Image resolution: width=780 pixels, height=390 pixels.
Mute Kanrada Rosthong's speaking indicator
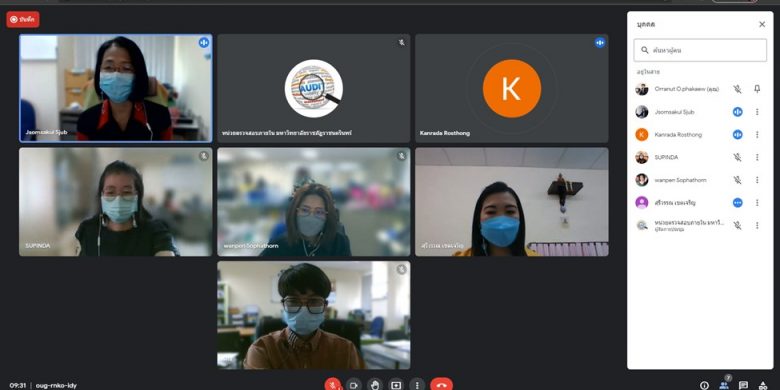coord(737,135)
